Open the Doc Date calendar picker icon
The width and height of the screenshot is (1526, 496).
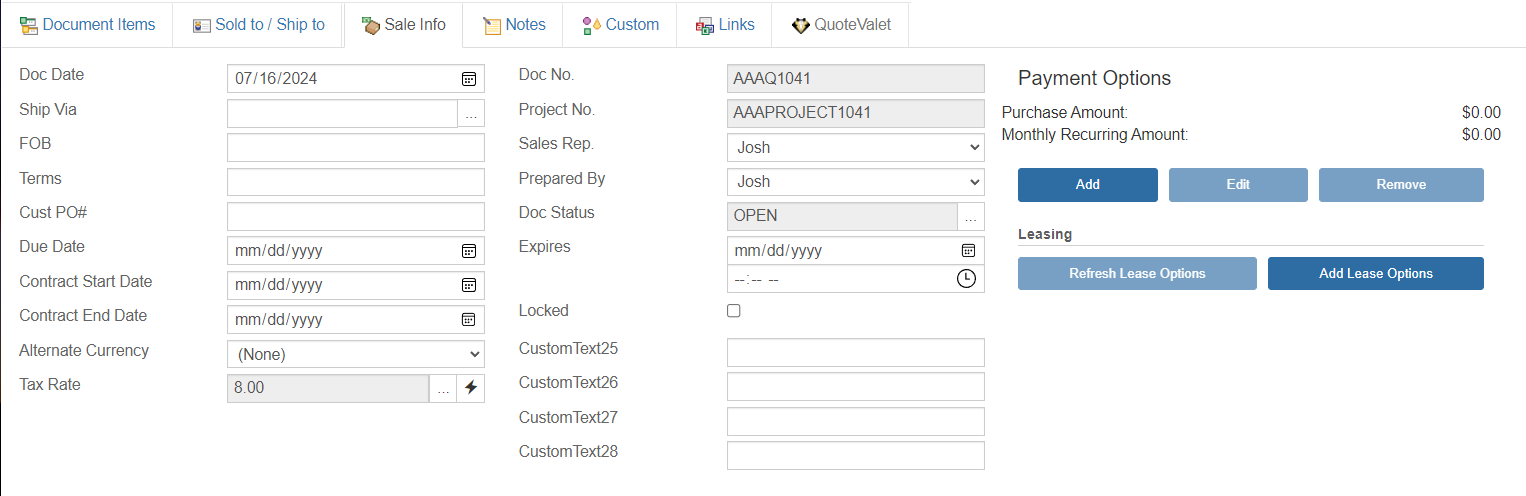coord(468,78)
